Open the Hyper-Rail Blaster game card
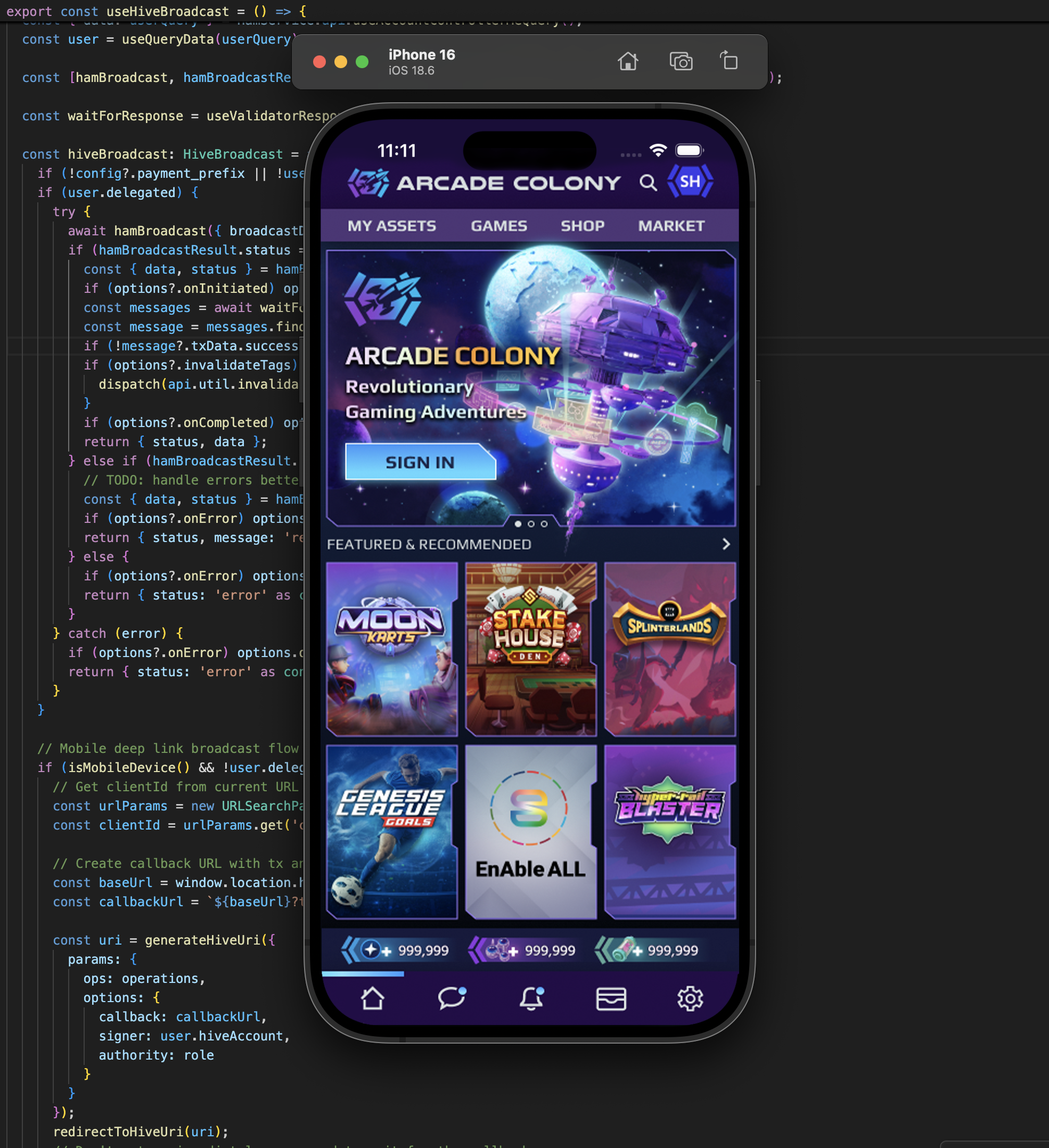The image size is (1049, 1148). pyautogui.click(x=670, y=832)
